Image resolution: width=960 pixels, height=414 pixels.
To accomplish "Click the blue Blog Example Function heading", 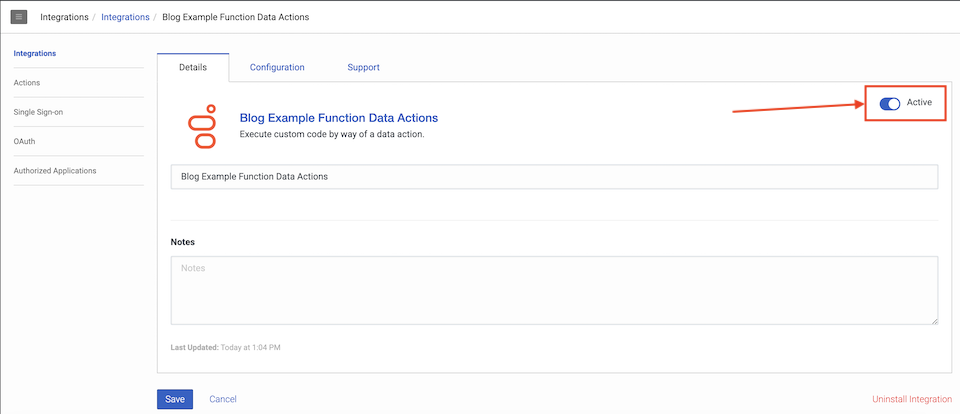I will pyautogui.click(x=338, y=118).
